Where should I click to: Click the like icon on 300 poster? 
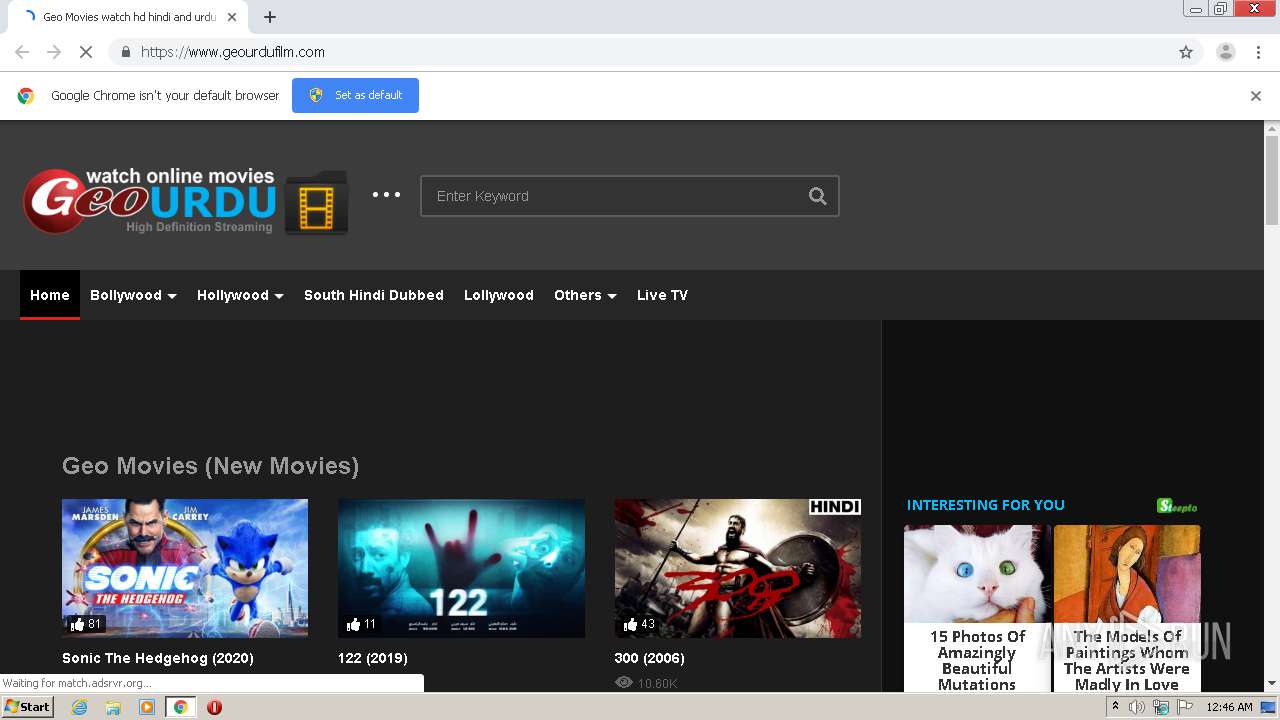[630, 624]
